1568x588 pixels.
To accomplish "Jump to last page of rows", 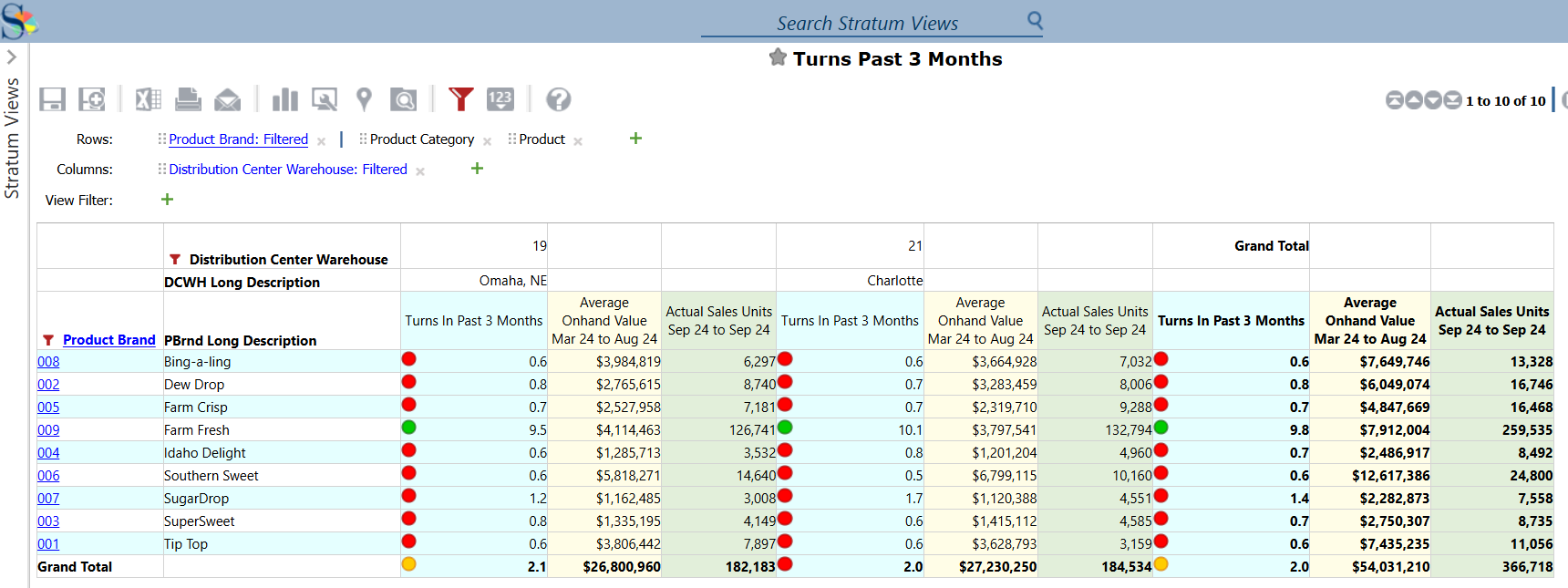I will (x=1452, y=100).
